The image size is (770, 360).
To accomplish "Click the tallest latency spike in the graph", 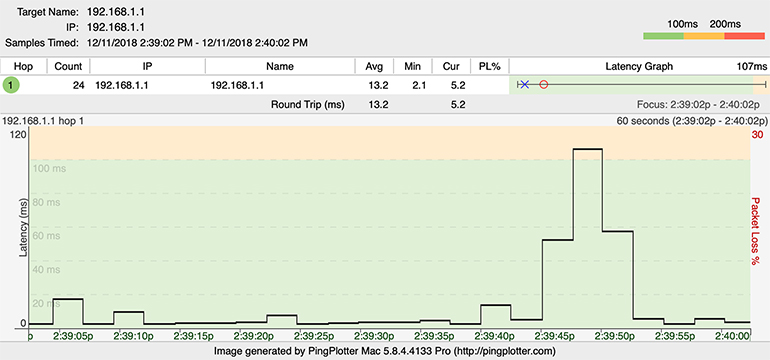I will point(588,148).
